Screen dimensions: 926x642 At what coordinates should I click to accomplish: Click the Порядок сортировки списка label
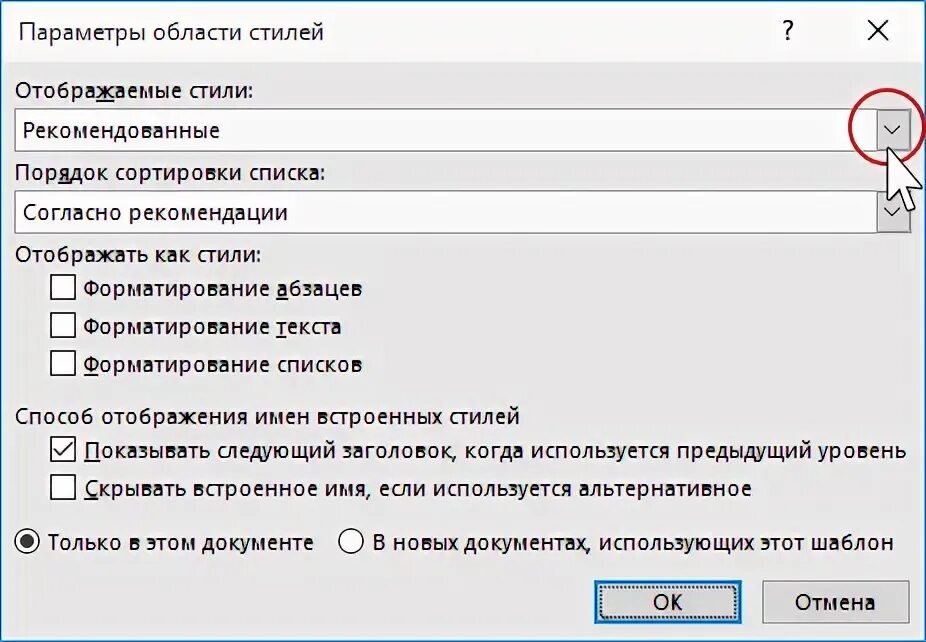click(x=170, y=172)
